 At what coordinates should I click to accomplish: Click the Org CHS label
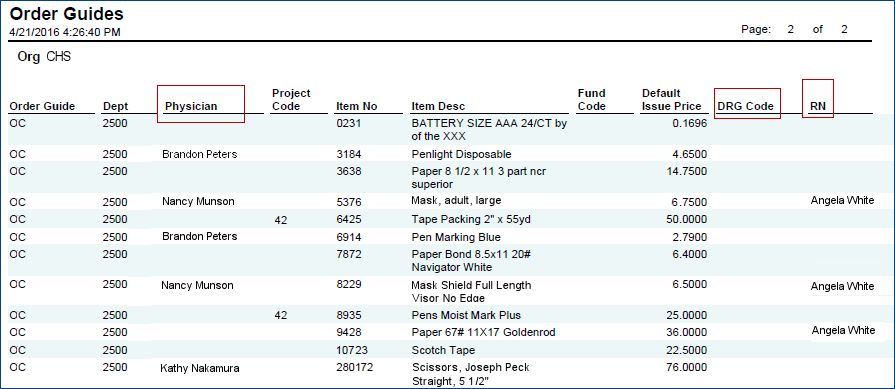click(x=44, y=57)
